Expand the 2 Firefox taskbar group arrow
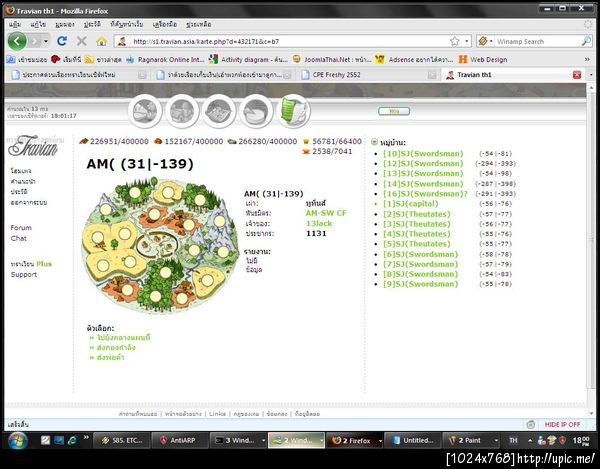This screenshot has height=469, width=600. tap(380, 441)
